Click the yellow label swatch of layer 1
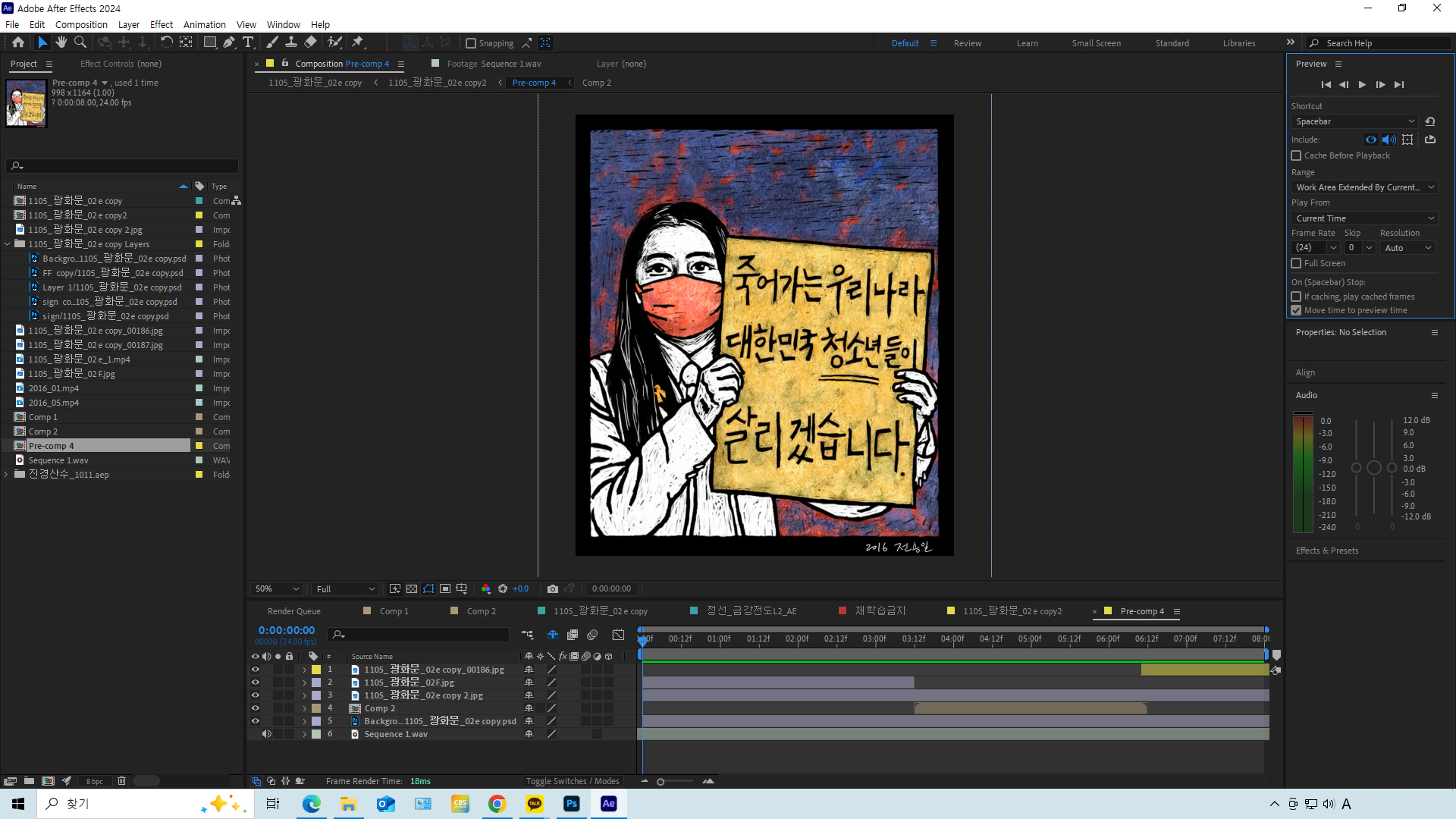The image size is (1456, 819). (316, 670)
